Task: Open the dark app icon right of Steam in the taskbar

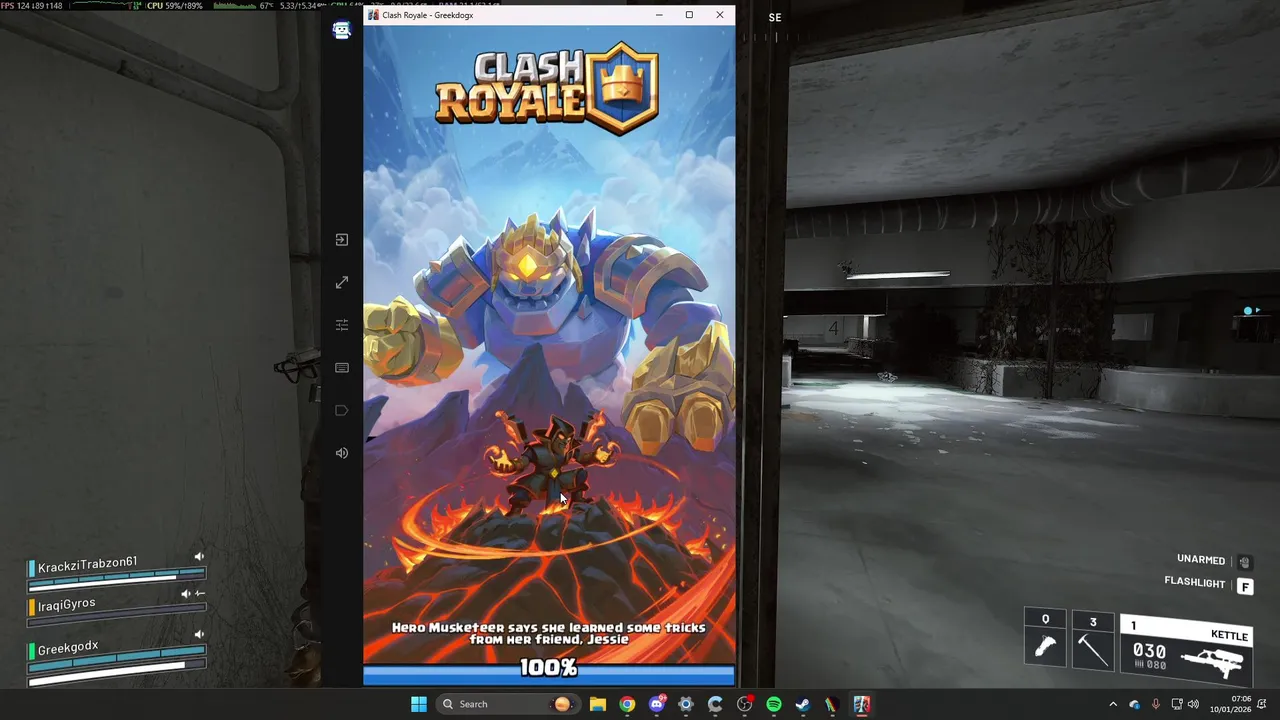Action: pos(832,704)
